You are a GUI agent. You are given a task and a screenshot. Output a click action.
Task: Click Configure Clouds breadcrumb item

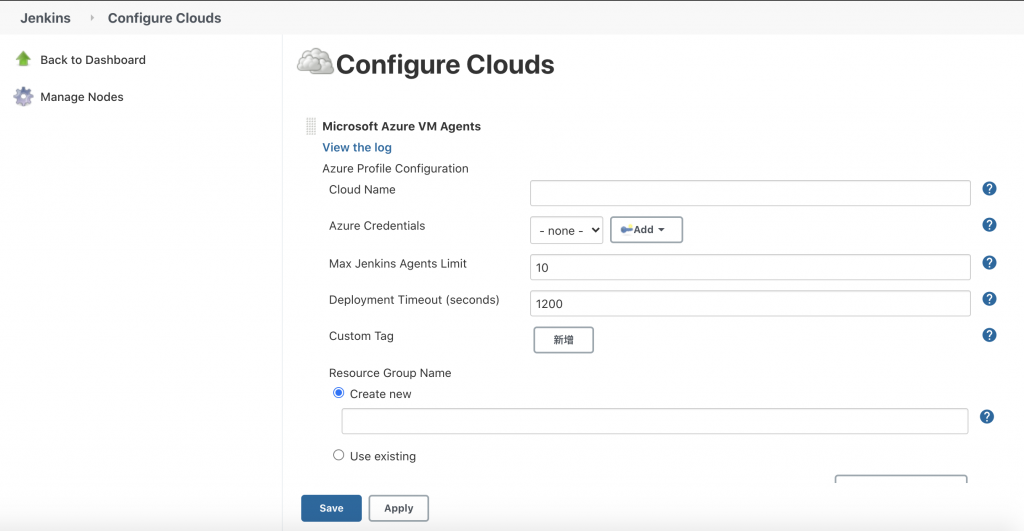click(165, 18)
